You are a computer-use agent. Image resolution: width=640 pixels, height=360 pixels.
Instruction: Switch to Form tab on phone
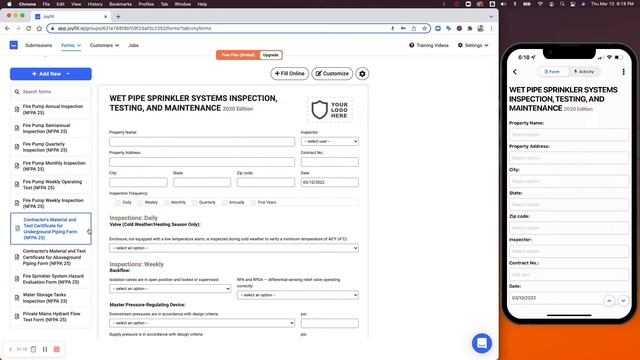pyautogui.click(x=553, y=71)
